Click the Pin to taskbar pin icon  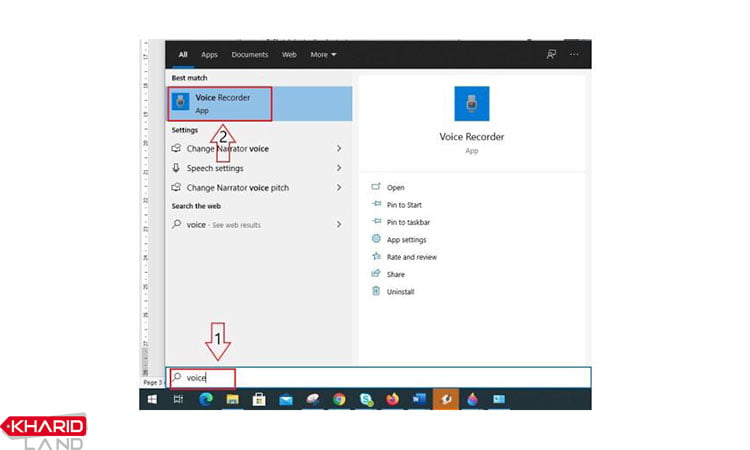pos(376,221)
